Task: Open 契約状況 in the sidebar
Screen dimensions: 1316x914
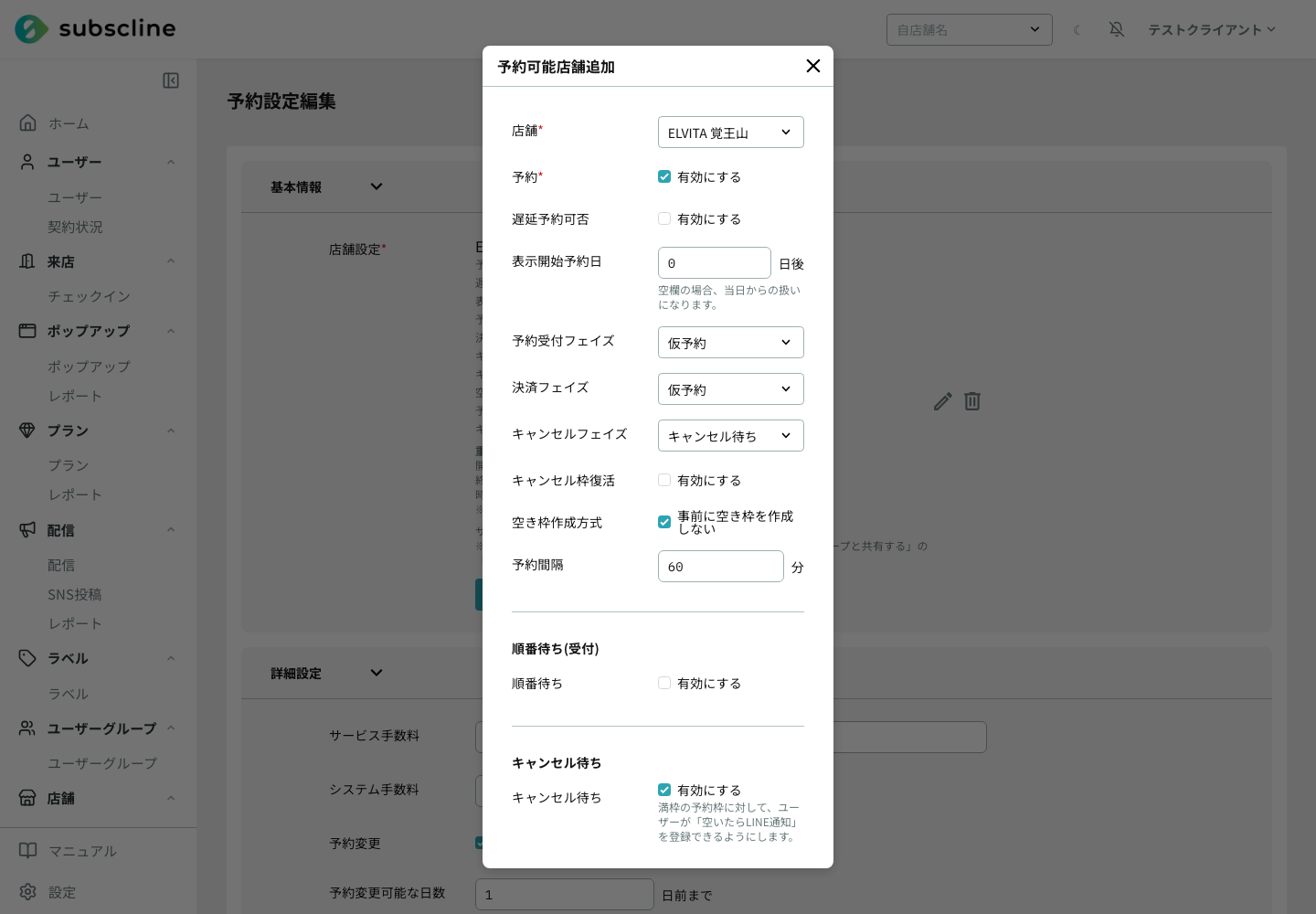Action: (x=75, y=227)
